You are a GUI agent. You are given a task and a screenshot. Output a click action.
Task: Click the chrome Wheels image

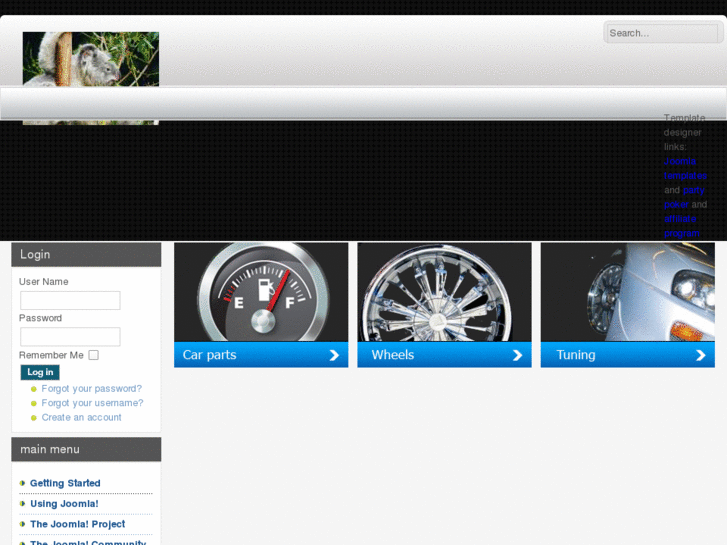444,292
